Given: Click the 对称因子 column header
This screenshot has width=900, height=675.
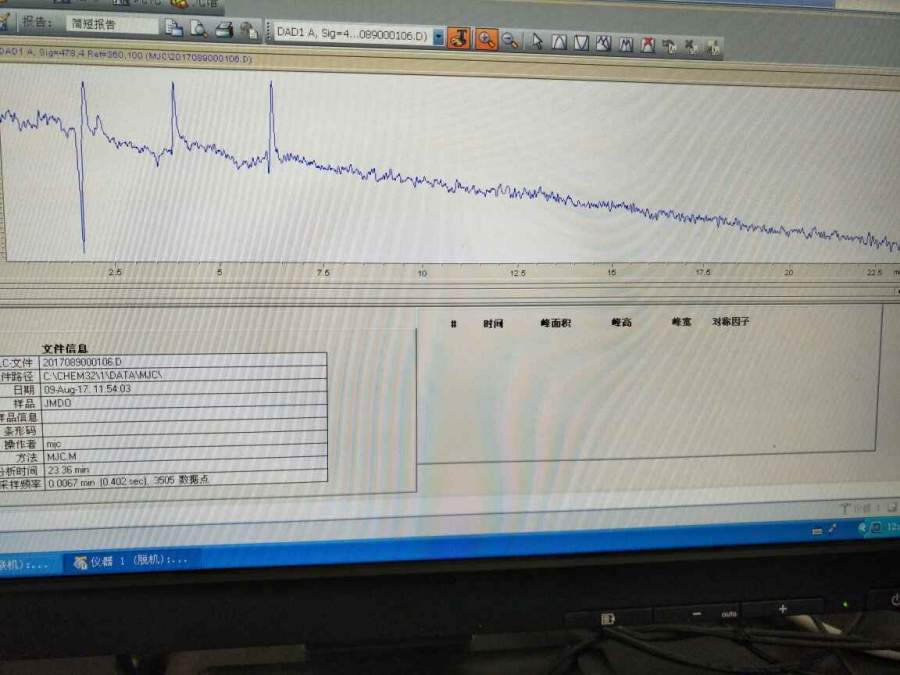Looking at the screenshot, I should (x=731, y=321).
